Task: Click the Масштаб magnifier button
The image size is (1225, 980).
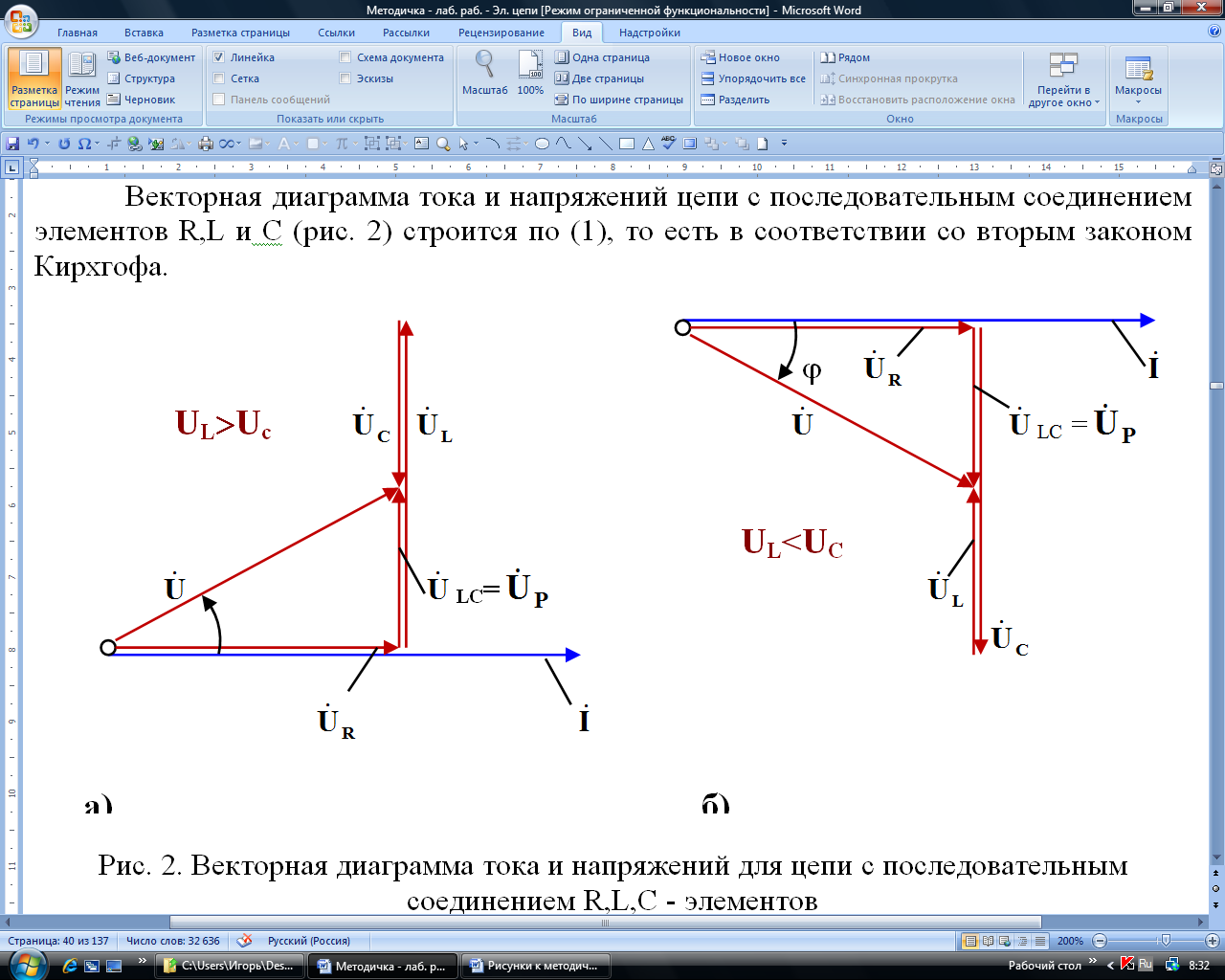Action: (485, 73)
